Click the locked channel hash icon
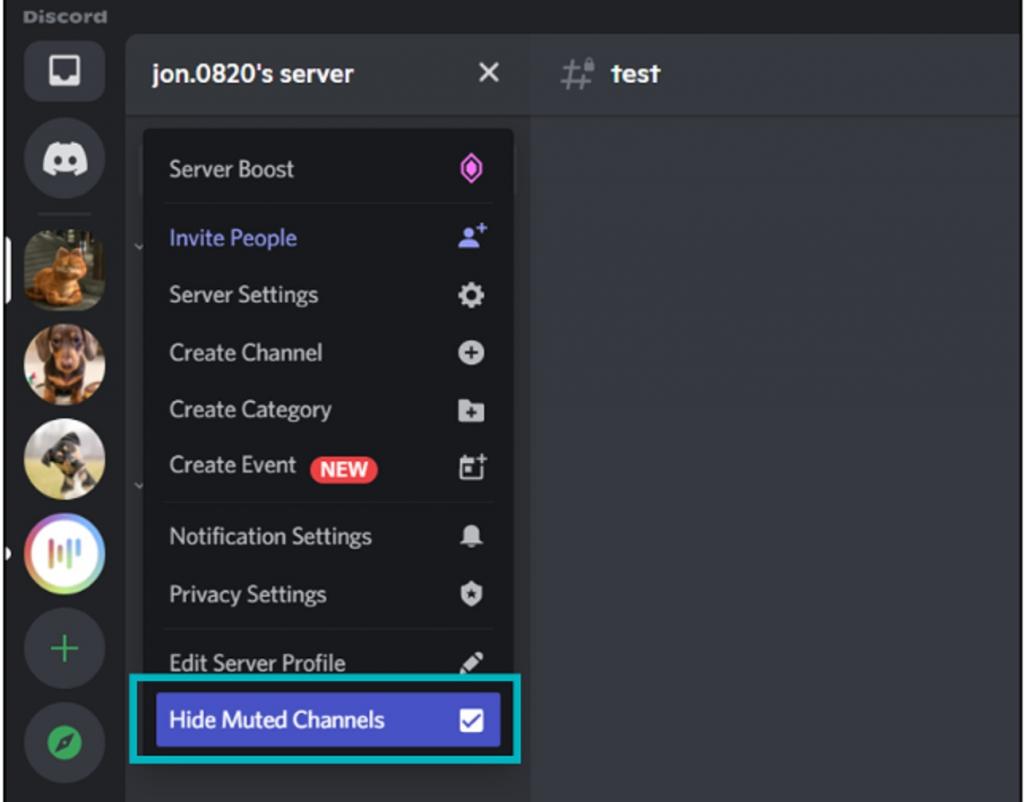The image size is (1024, 802). (577, 73)
